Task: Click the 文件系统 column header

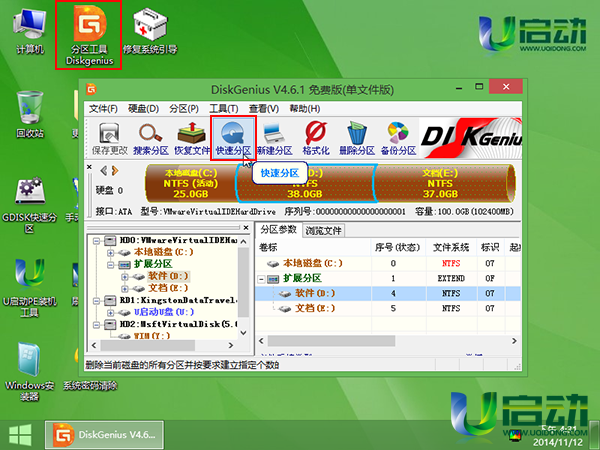Action: [x=451, y=248]
